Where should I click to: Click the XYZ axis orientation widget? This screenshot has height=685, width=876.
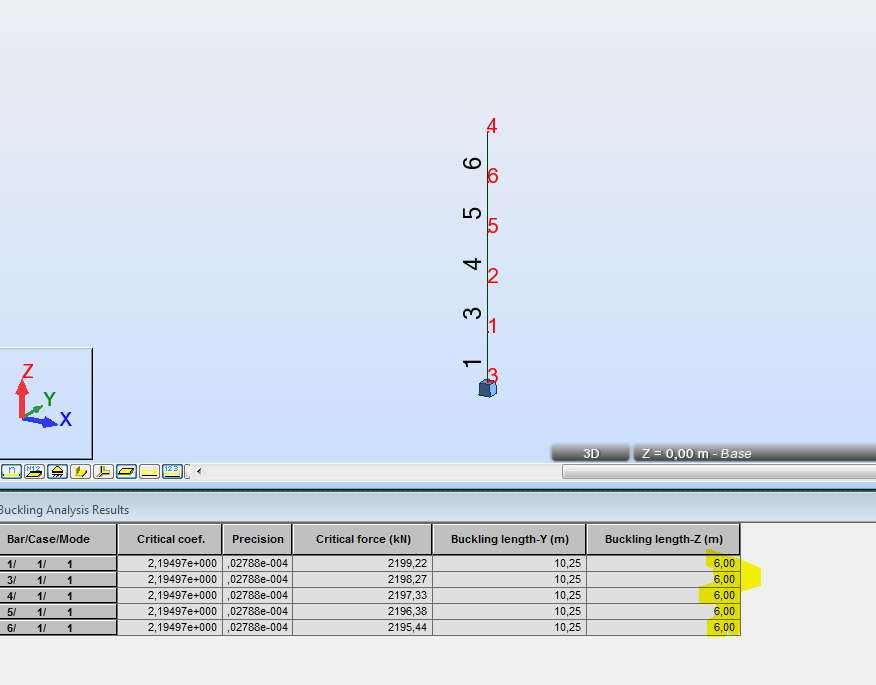[x=46, y=403]
